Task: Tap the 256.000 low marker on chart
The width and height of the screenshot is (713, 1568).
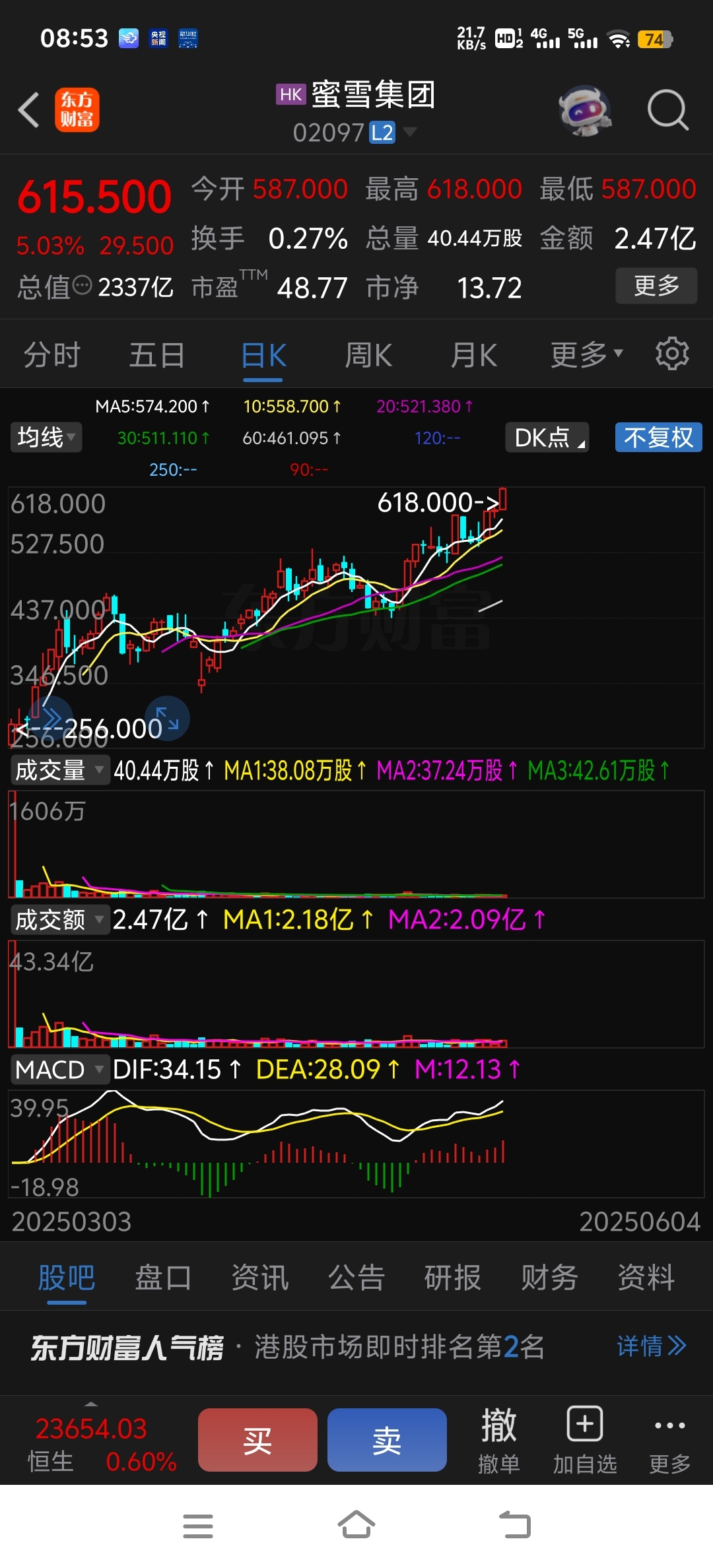Action: pyautogui.click(x=88, y=729)
